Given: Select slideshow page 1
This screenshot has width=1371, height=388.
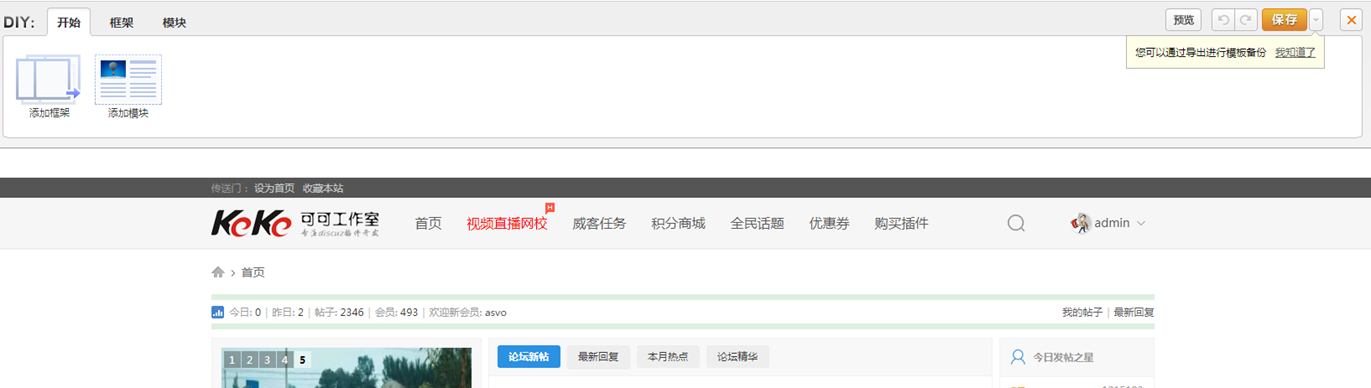Looking at the screenshot, I should (x=231, y=360).
